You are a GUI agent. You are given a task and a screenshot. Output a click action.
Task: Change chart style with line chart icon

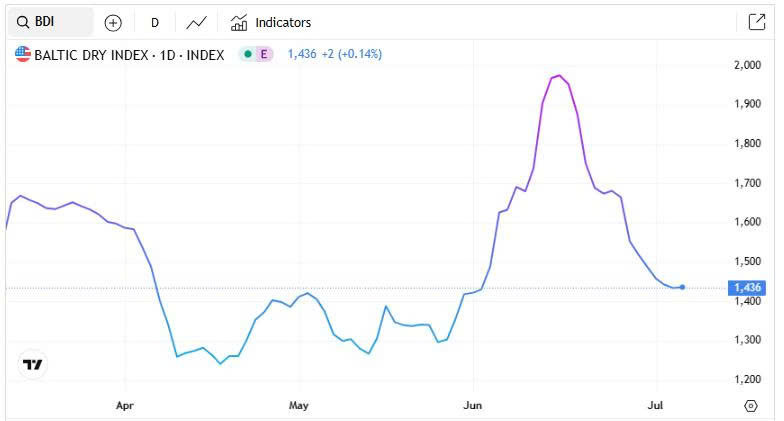coord(196,22)
